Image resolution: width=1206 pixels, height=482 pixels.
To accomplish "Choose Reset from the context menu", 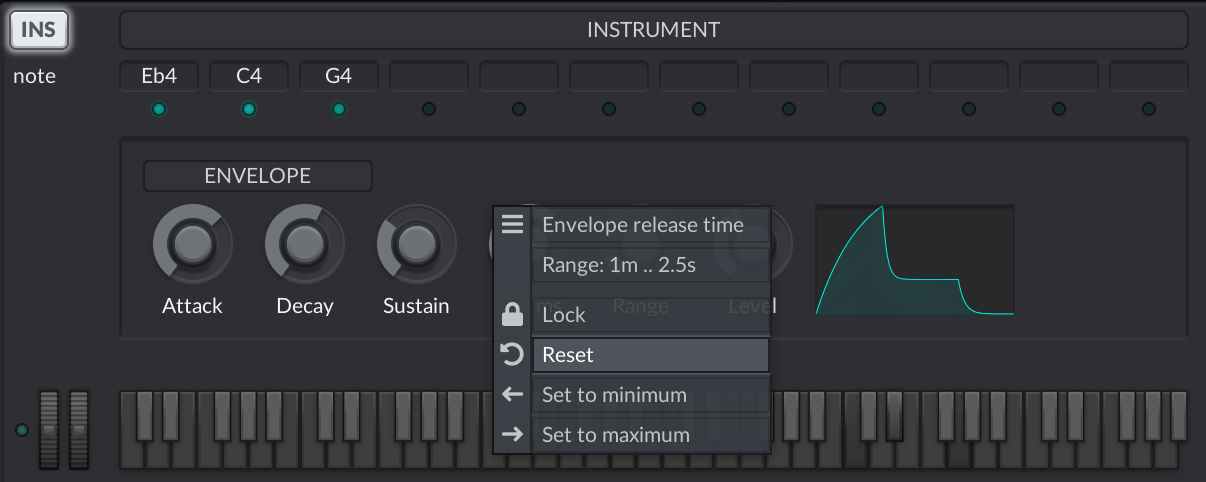I will coord(651,355).
